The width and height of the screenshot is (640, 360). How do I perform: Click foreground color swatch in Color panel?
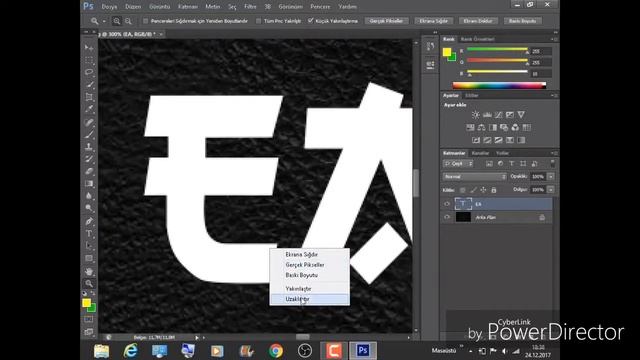(x=447, y=52)
